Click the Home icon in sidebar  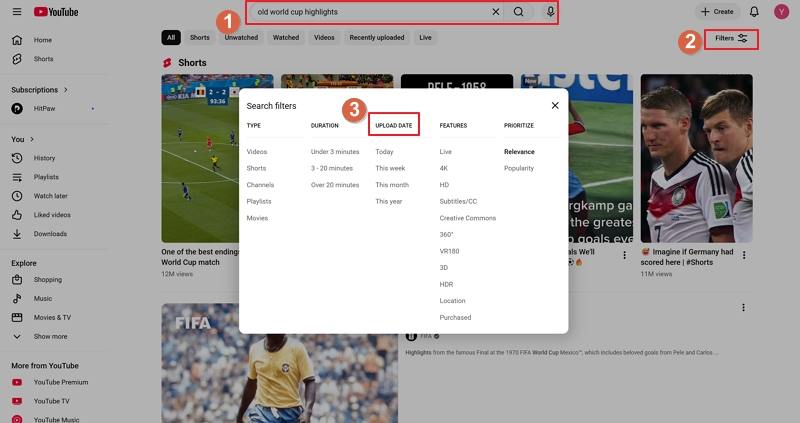point(17,40)
